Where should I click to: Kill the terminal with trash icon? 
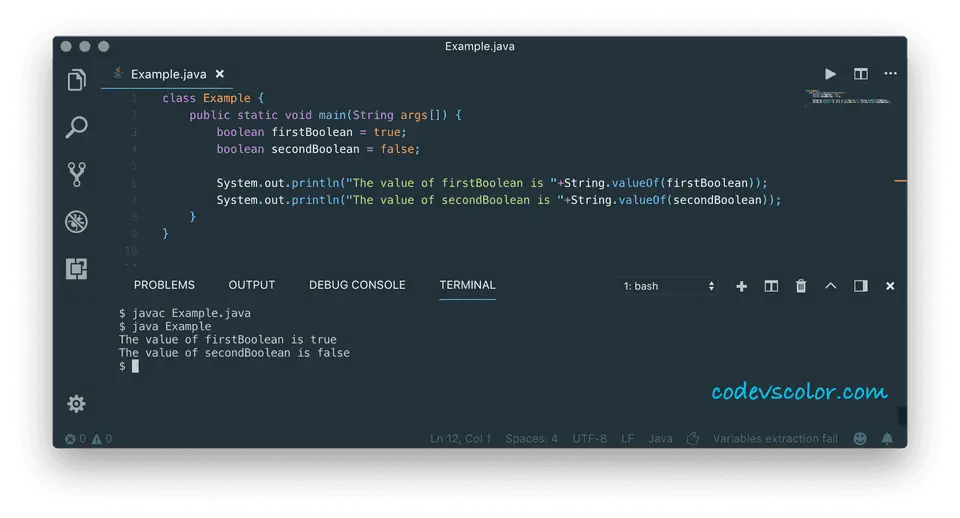click(801, 286)
